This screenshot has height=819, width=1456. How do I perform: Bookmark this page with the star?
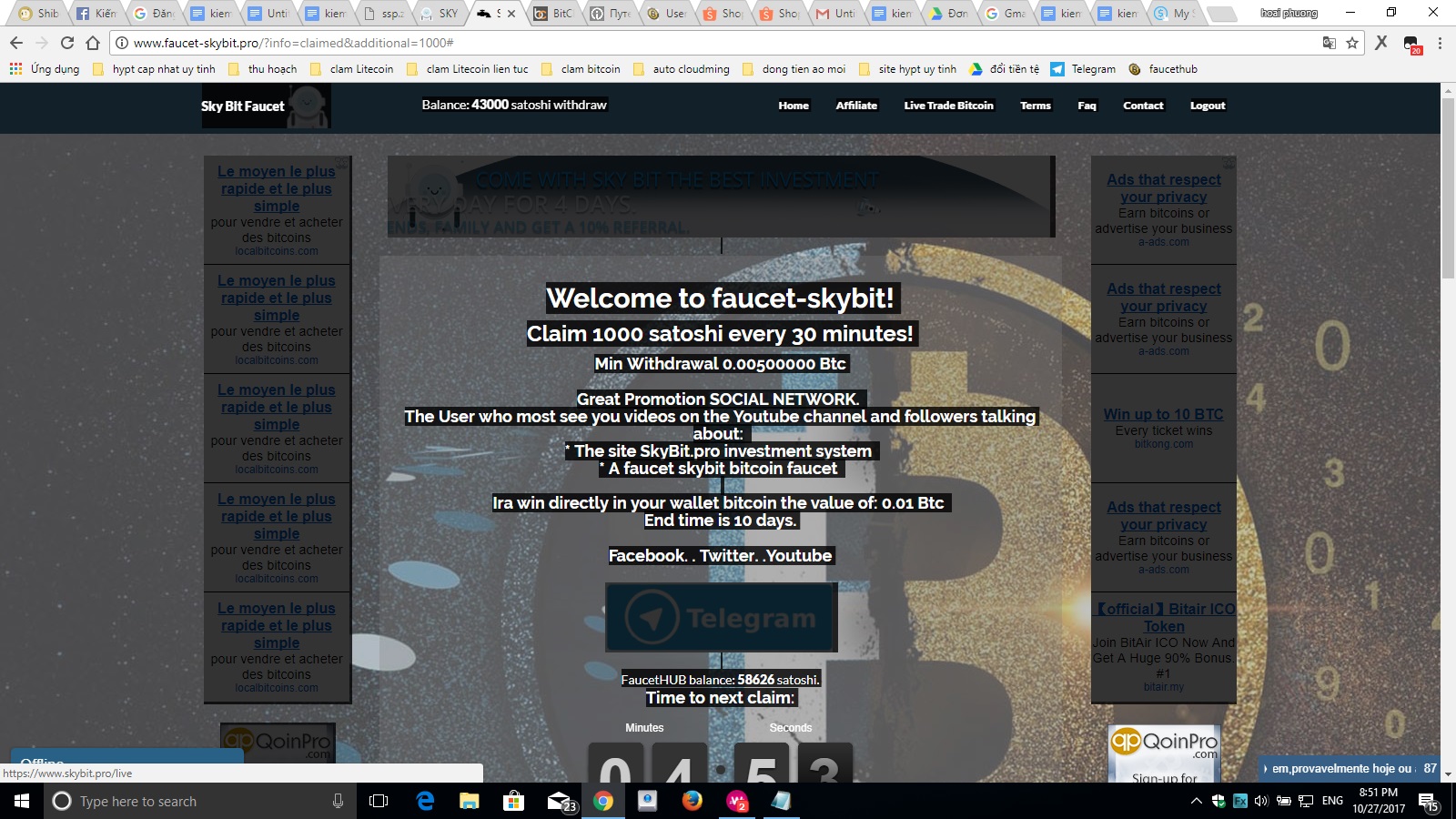[x=1352, y=43]
